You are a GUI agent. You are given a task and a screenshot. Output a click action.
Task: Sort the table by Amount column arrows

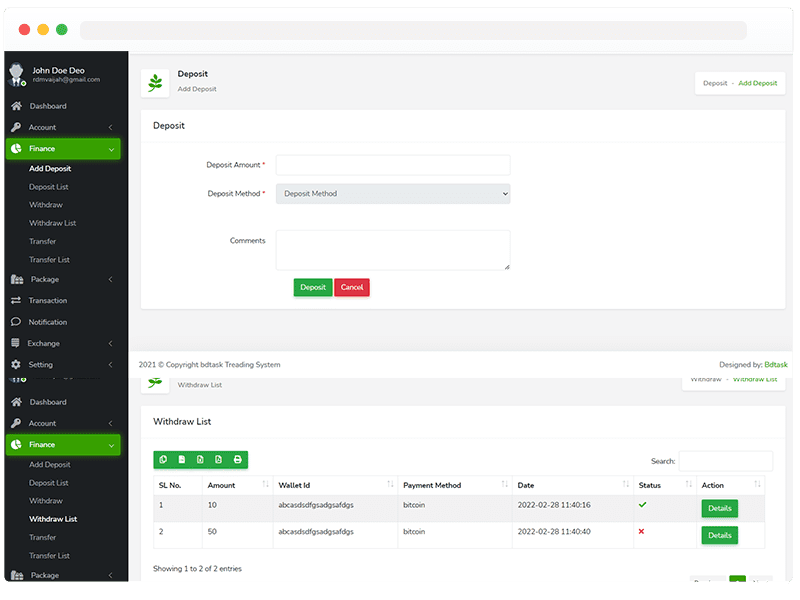[265, 485]
